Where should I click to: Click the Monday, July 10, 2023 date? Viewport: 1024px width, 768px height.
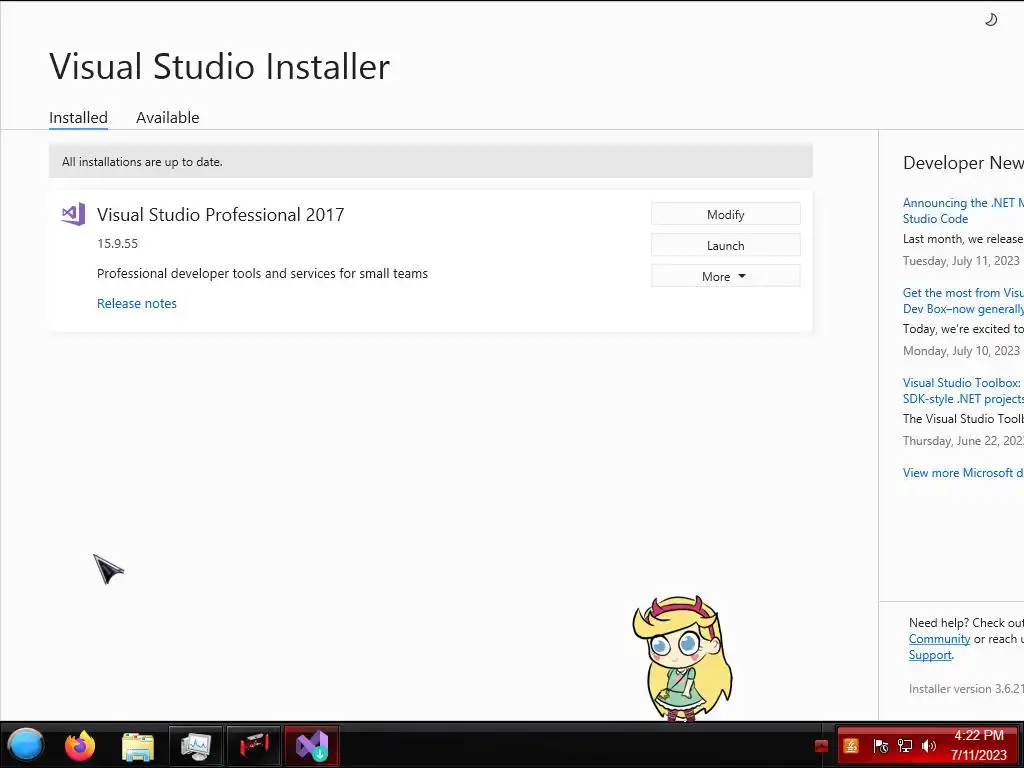961,351
